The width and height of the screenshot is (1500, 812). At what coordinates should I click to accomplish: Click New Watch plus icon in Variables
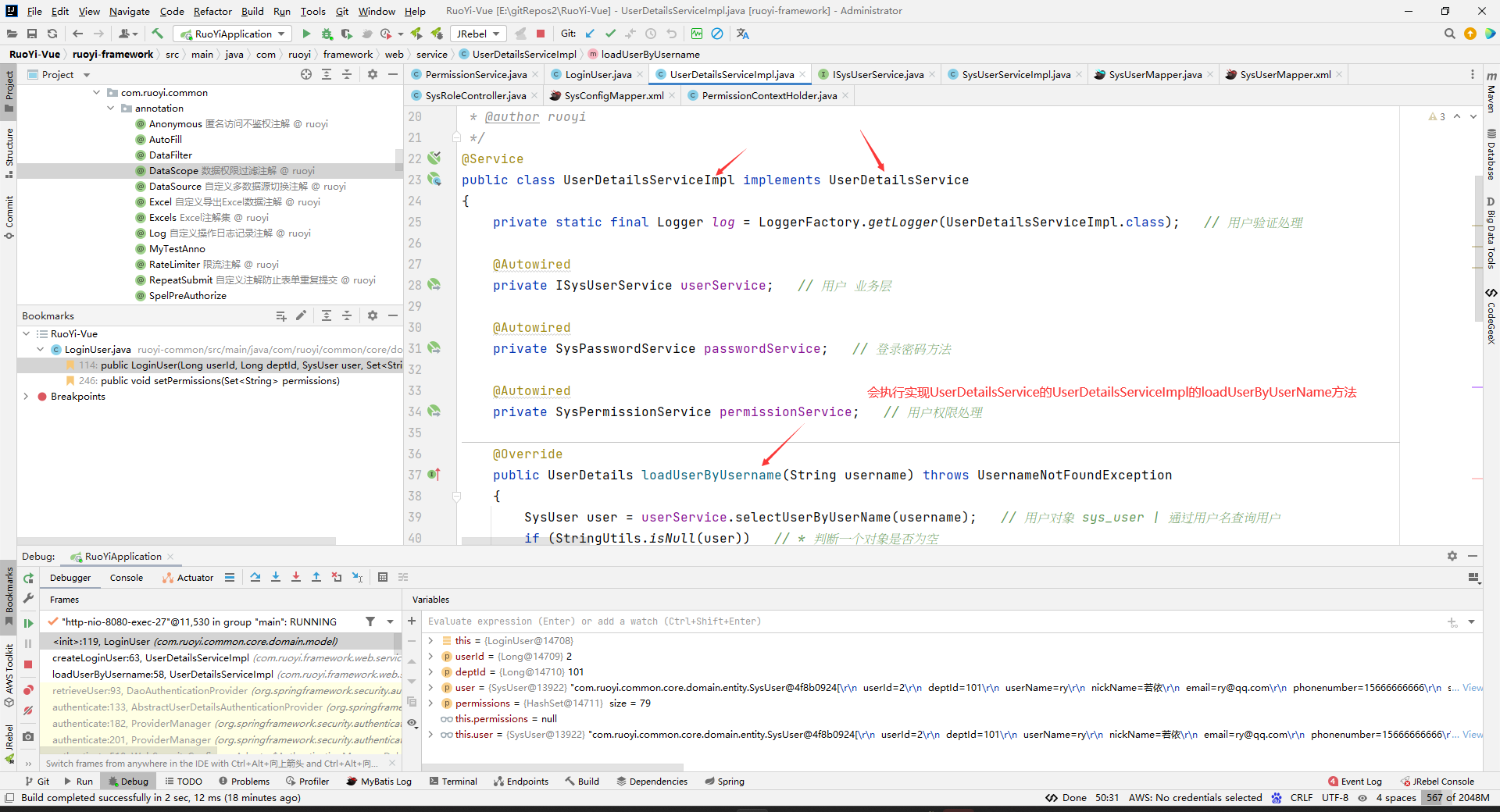click(x=412, y=621)
